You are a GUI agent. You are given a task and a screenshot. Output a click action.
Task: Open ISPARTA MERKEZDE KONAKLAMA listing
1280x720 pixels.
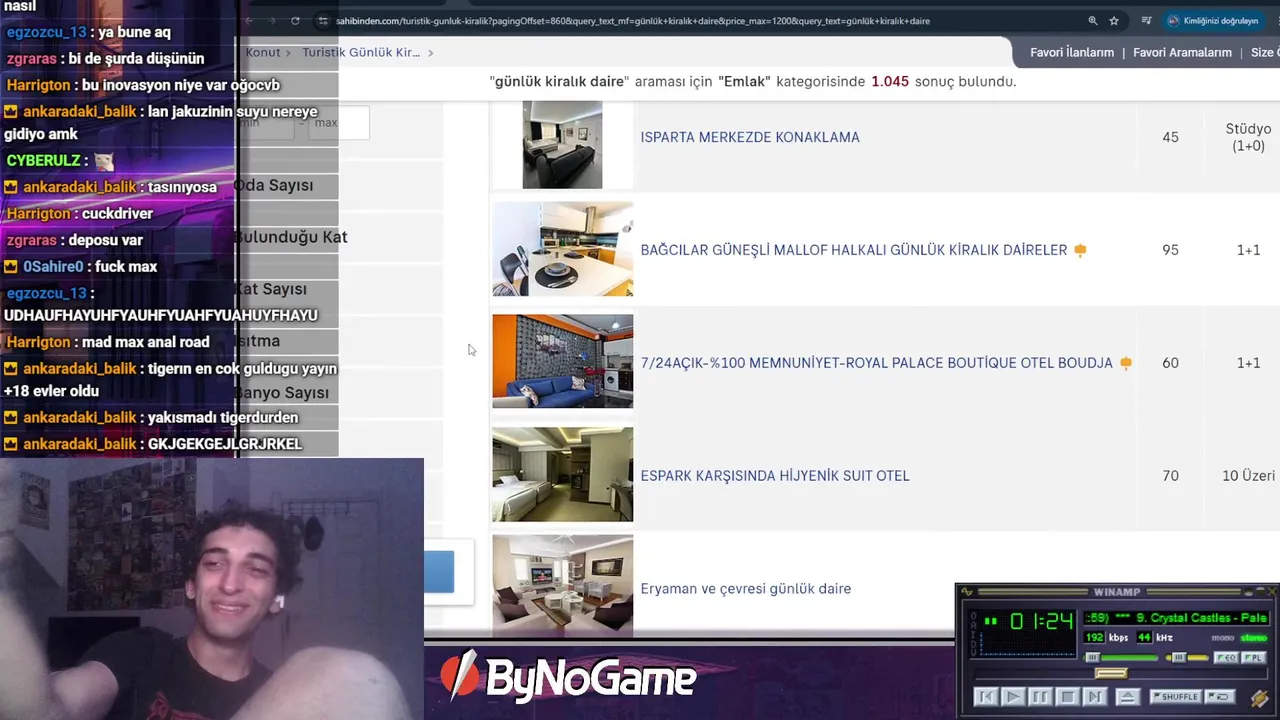click(x=750, y=137)
